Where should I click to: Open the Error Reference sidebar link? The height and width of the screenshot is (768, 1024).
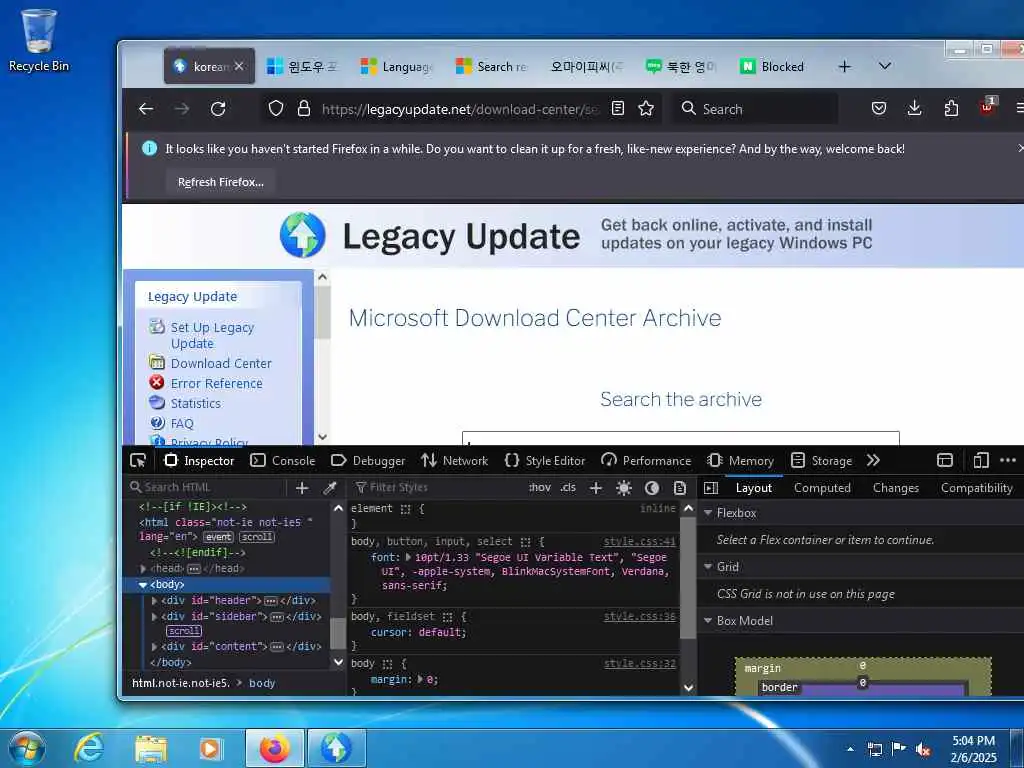[x=216, y=383]
